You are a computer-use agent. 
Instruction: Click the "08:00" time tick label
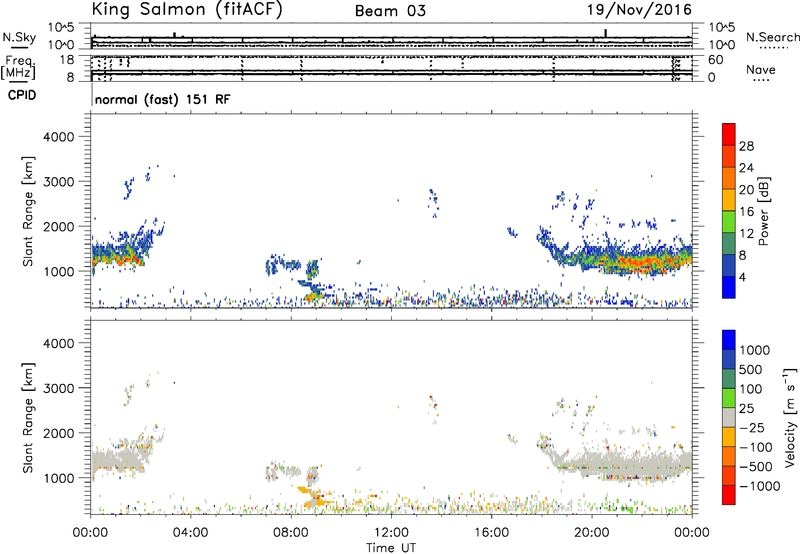[290, 533]
